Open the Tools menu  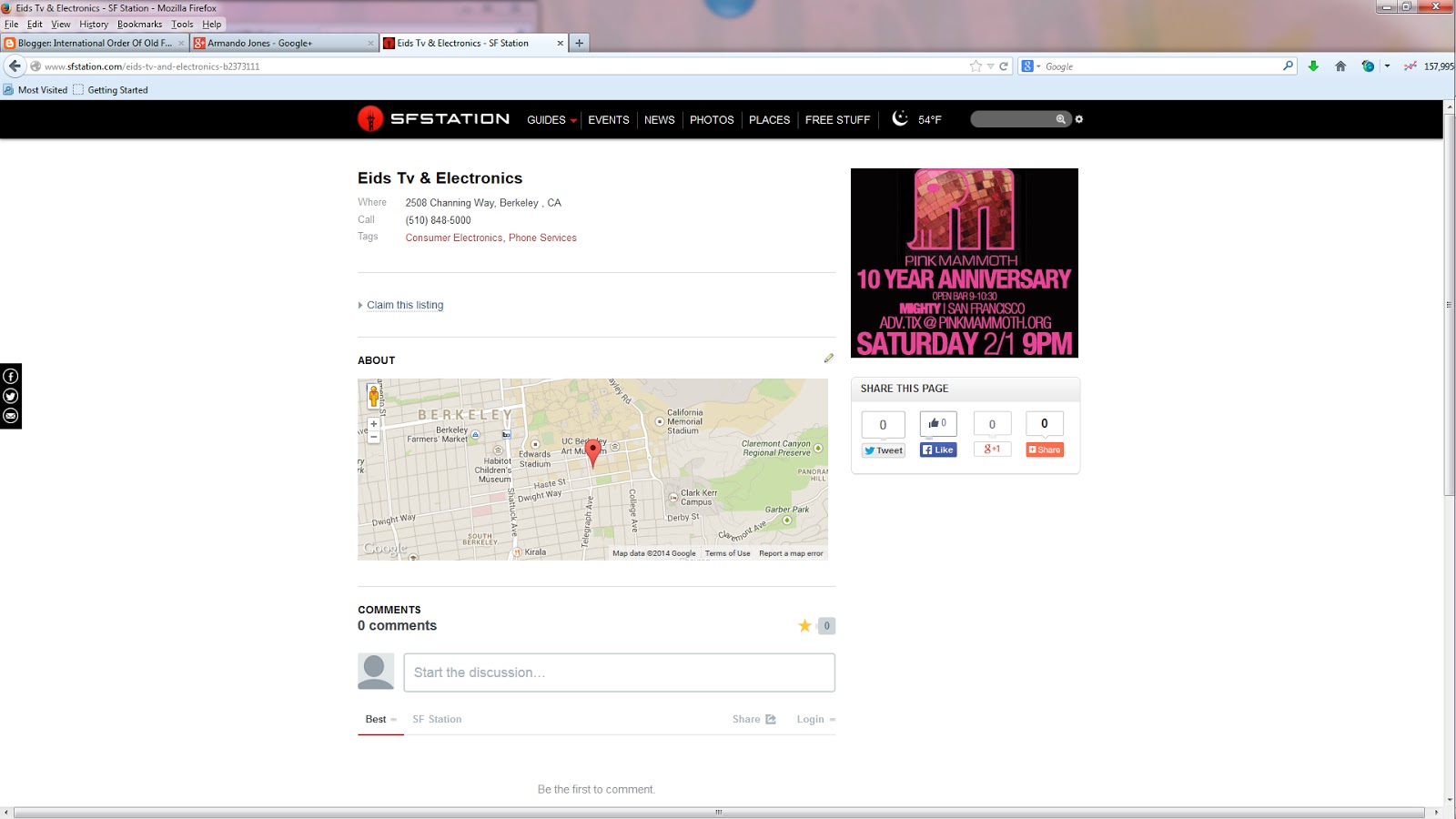(182, 25)
